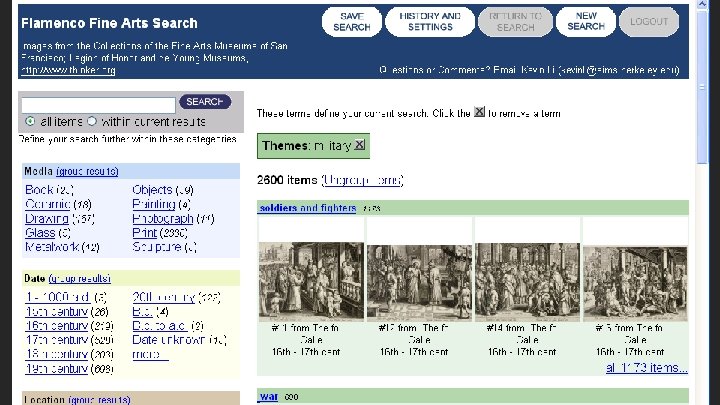Open the first engraving thumbnail in soldiers group

pyautogui.click(x=311, y=281)
